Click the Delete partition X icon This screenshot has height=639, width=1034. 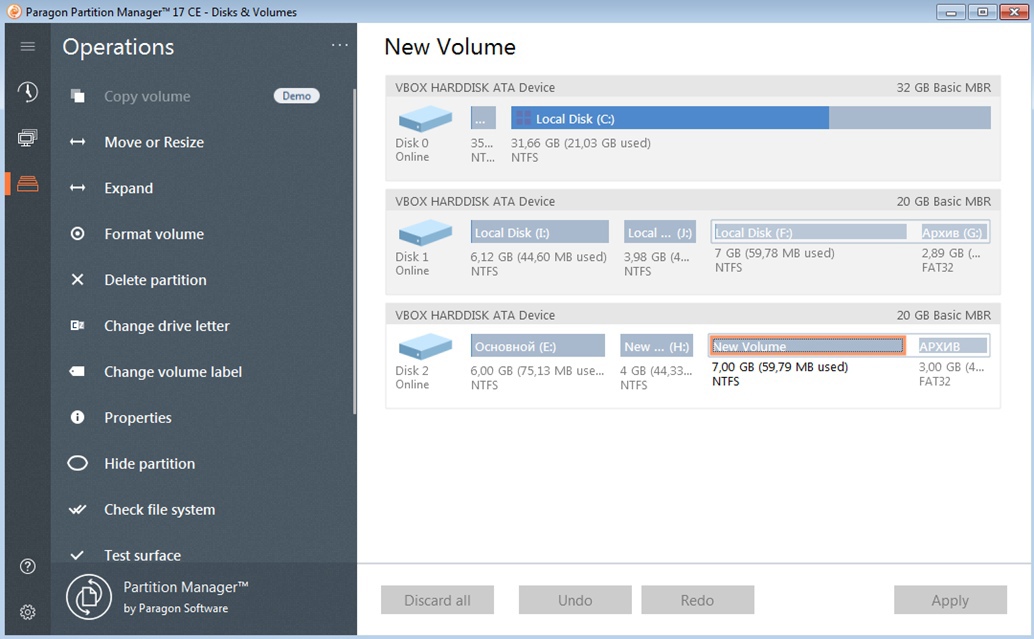78,280
